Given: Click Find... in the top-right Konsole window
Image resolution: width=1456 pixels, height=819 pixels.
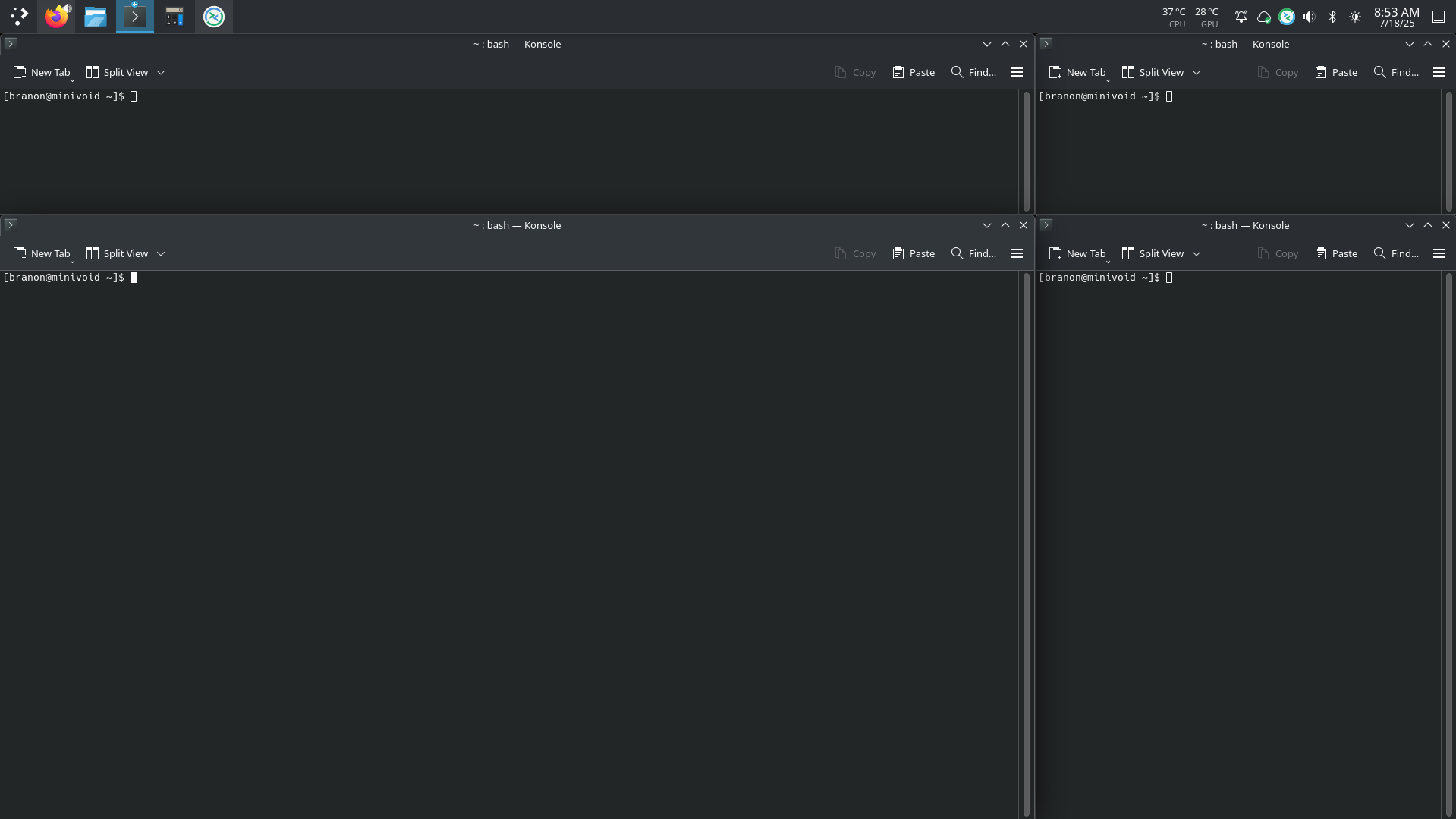Looking at the screenshot, I should coord(1396,72).
